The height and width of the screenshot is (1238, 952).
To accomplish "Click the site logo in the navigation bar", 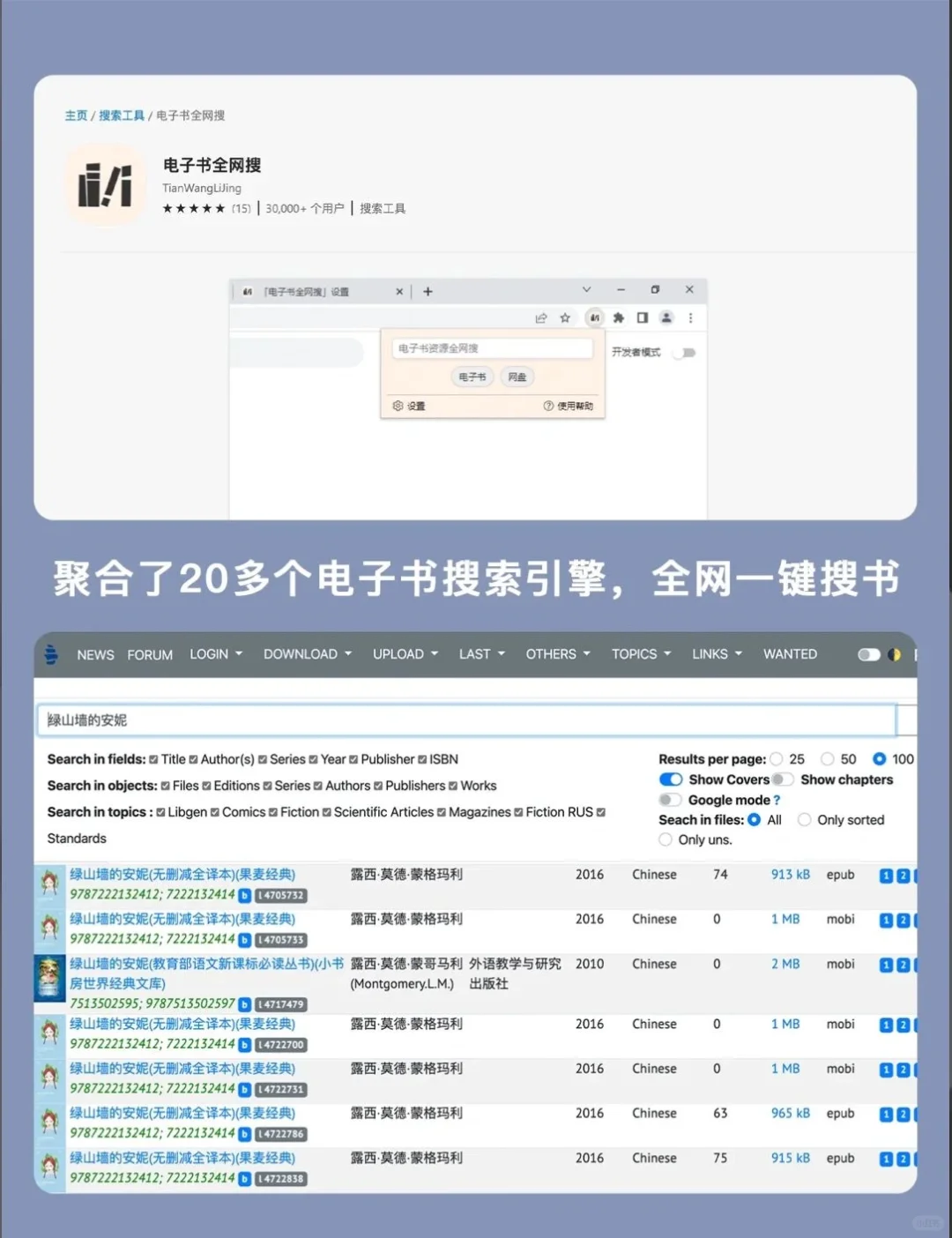I will [51, 654].
